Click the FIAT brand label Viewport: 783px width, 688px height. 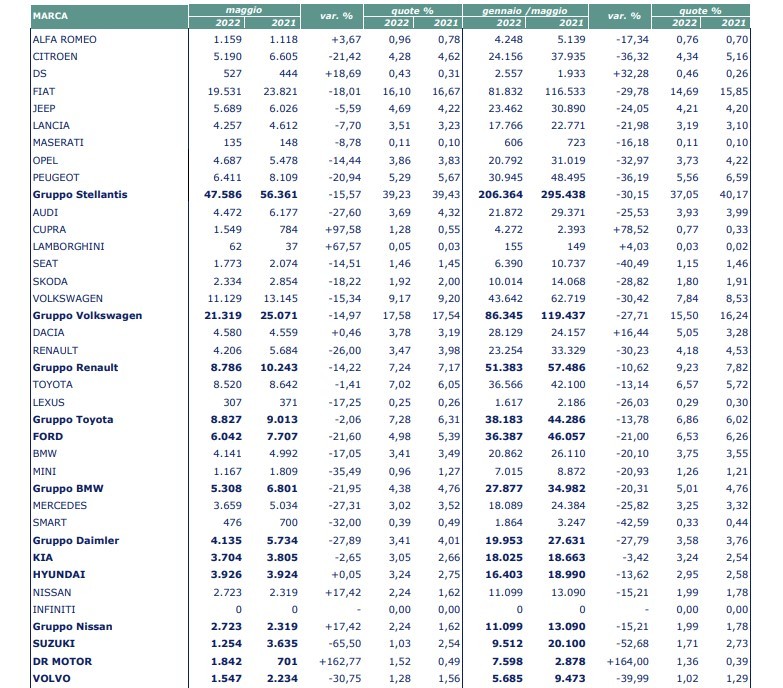44,91
